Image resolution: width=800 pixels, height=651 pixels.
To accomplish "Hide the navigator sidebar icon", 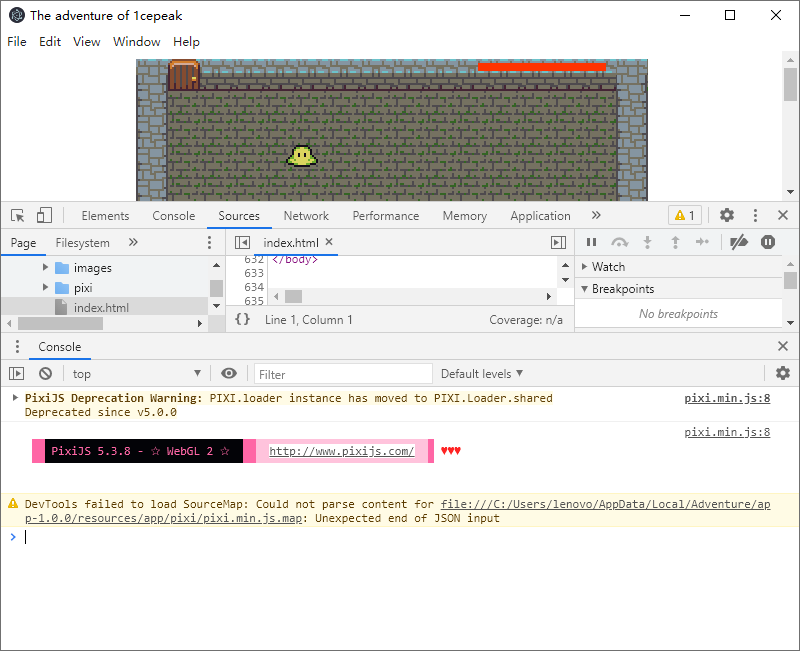I will click(x=242, y=242).
